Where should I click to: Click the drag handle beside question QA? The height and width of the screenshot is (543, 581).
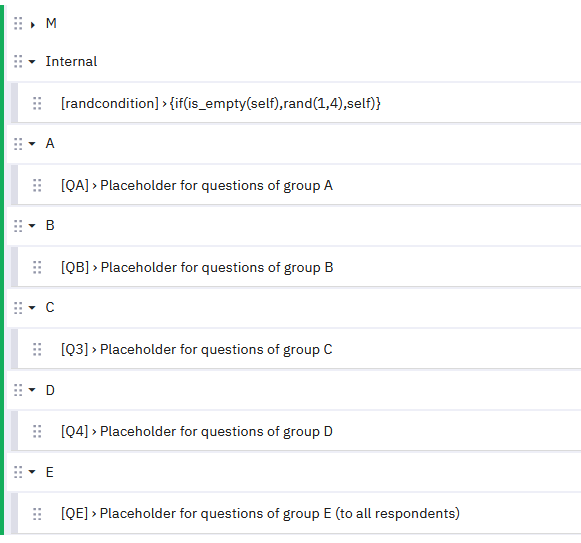coord(37,185)
